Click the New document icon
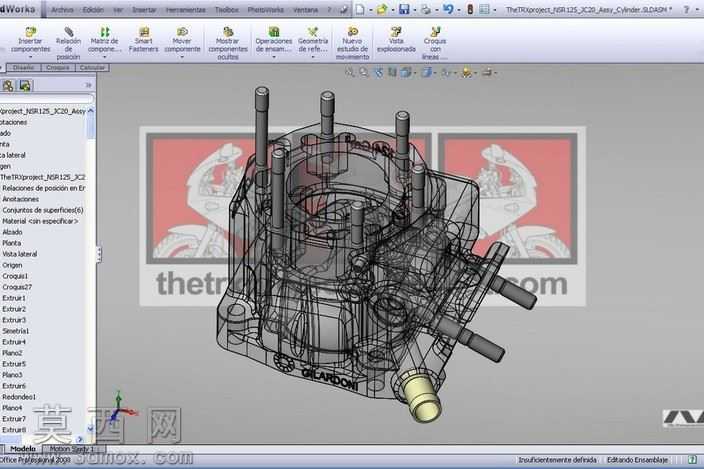 coord(360,9)
